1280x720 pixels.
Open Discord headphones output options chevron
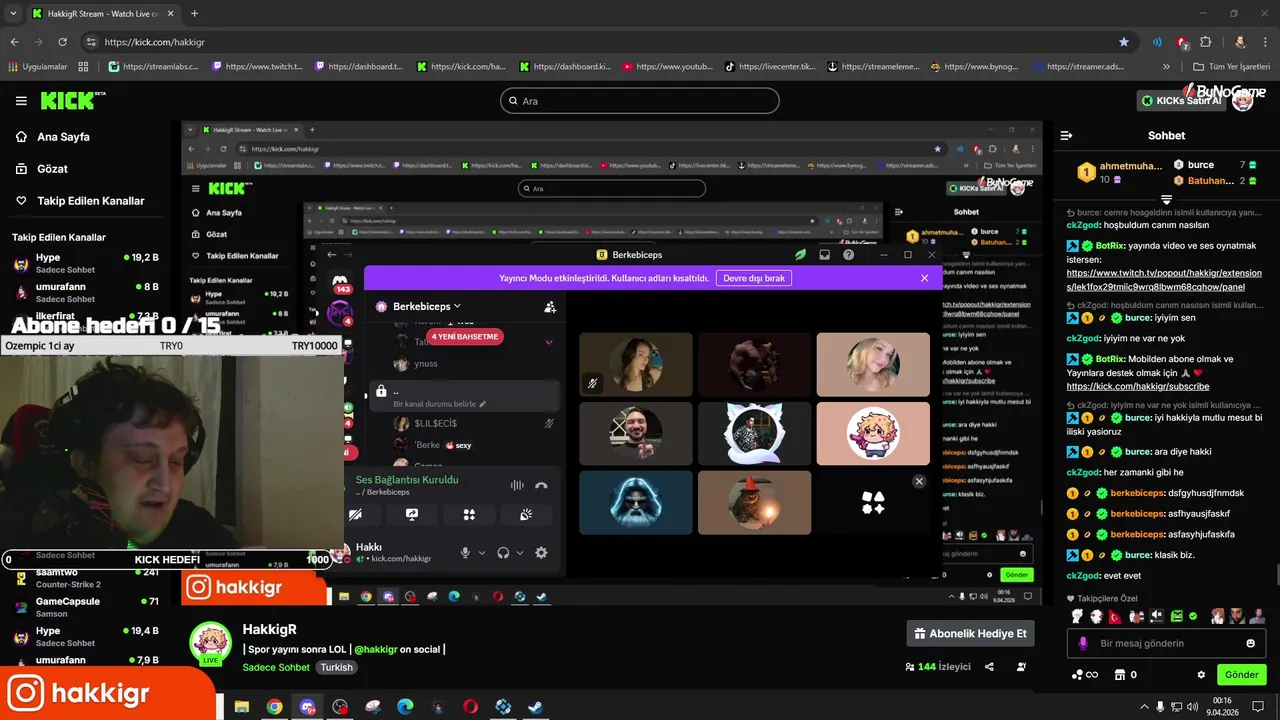point(520,553)
